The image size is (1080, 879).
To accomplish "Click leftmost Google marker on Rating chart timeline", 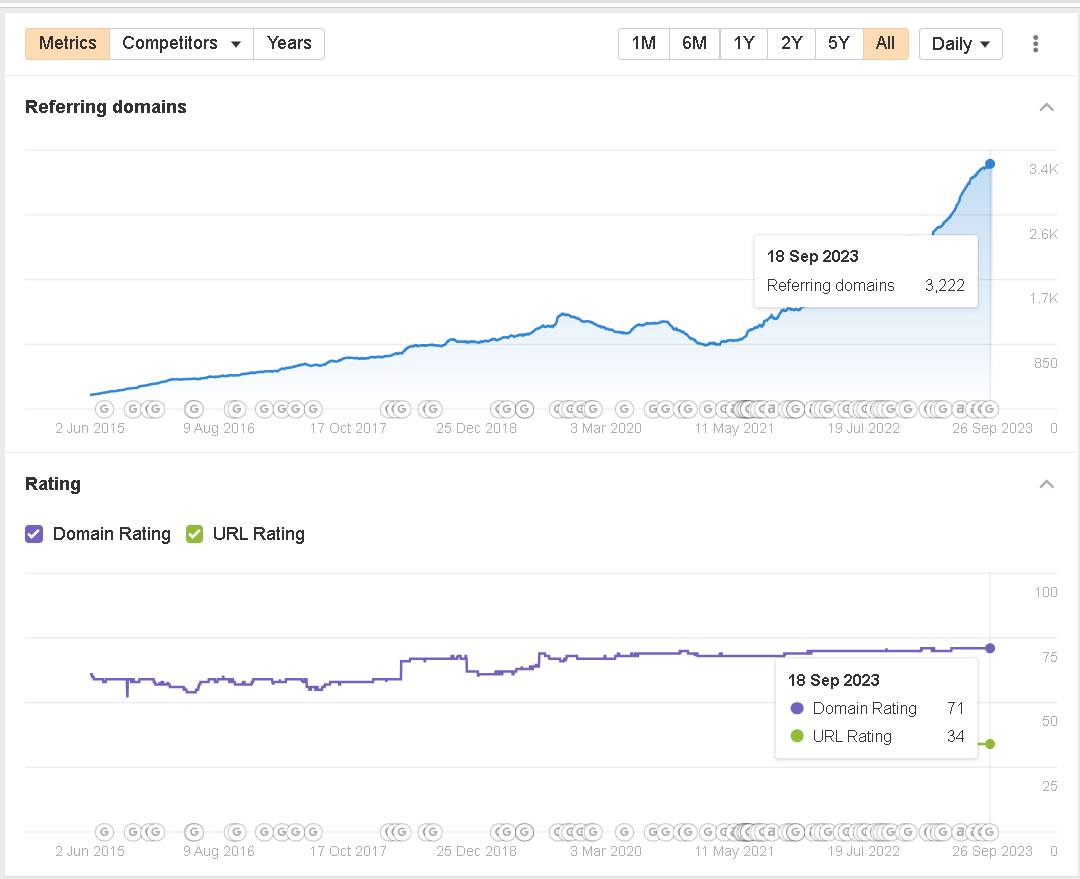I will (104, 832).
